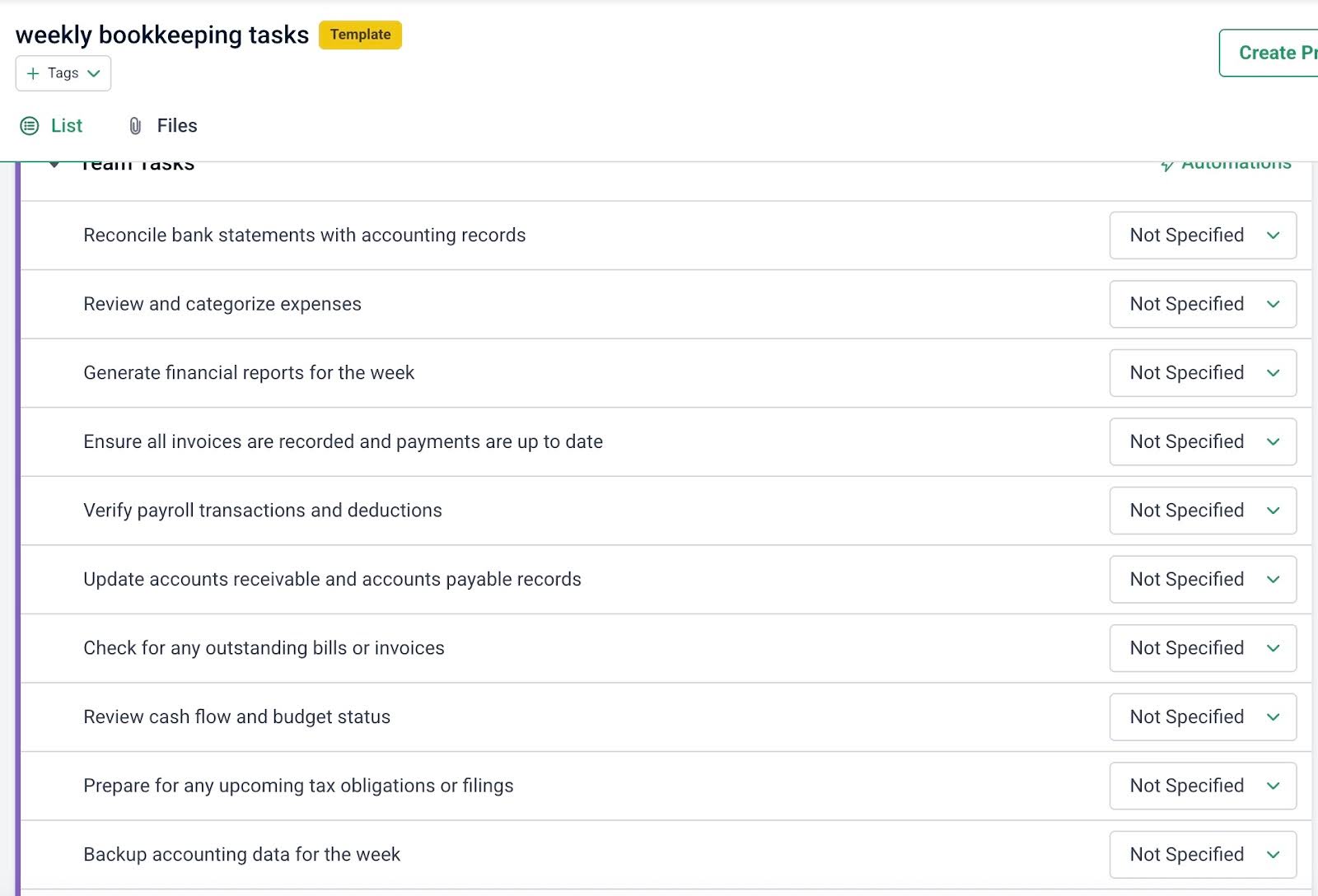The height and width of the screenshot is (896, 1318).
Task: Open status dropdown for bank statements reconciliation task
Action: (x=1202, y=236)
